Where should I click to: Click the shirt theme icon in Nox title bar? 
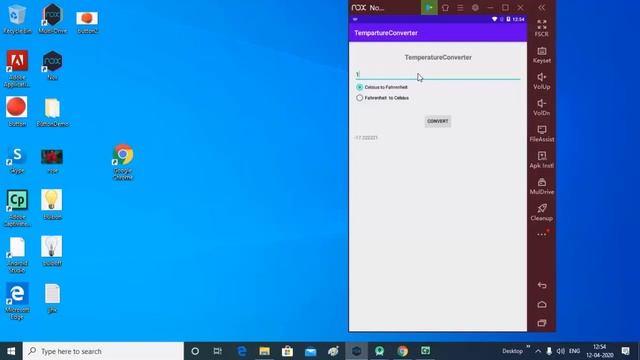pyautogui.click(x=445, y=7)
